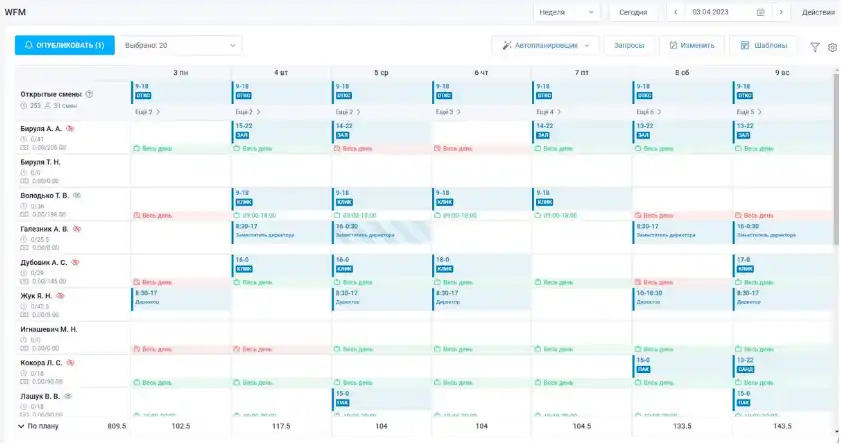841x445 pixels.
Task: Open the Неделя period dropdown
Action: [x=566, y=12]
